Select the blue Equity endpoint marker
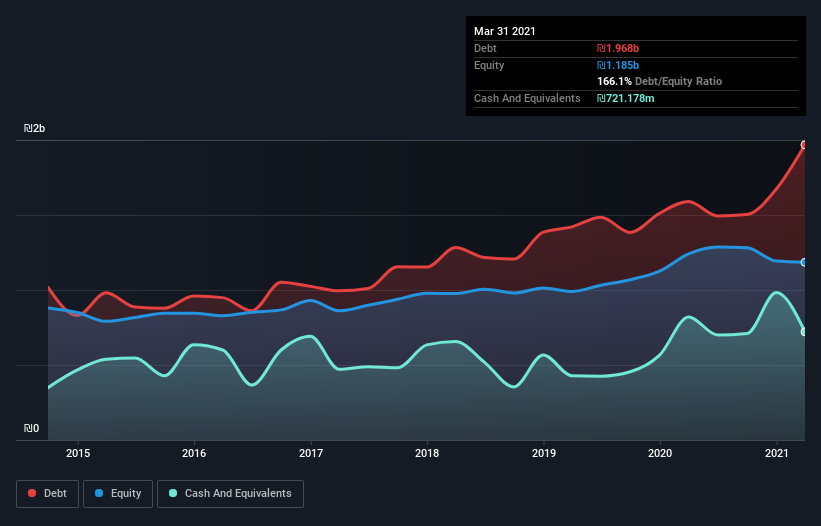Screen dimensions: 821x526 click(x=804, y=262)
